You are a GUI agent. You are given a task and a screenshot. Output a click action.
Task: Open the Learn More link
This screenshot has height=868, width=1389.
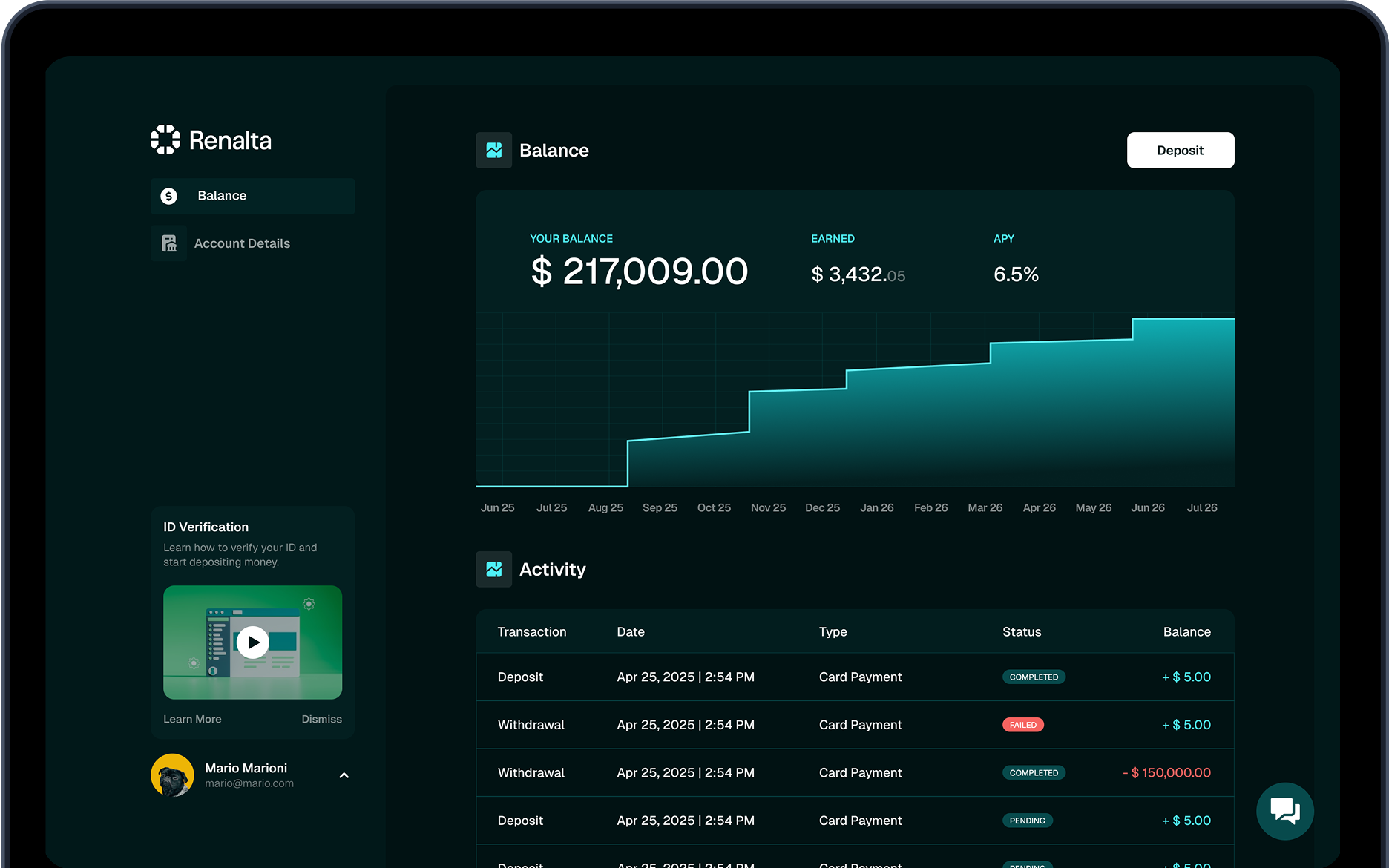192,718
